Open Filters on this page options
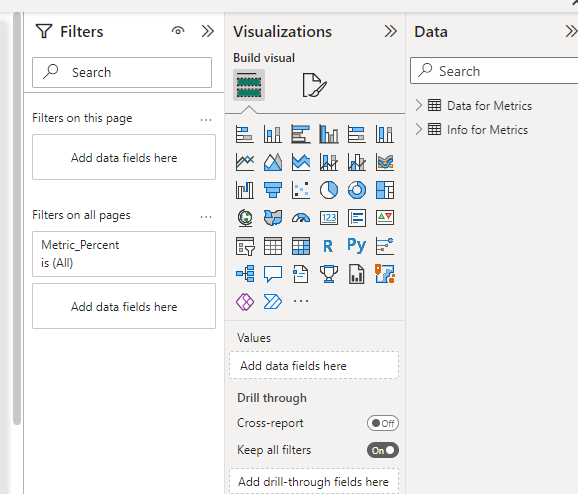This screenshot has height=494, width=578. point(206,119)
